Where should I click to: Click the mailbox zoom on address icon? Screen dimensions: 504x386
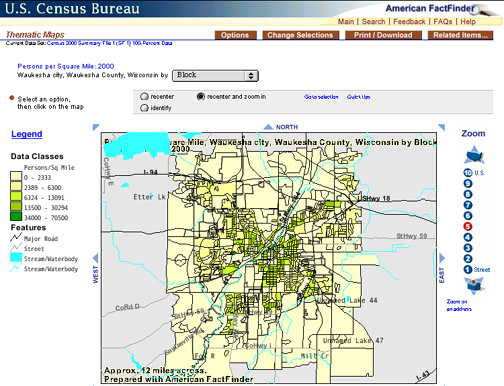(x=474, y=286)
